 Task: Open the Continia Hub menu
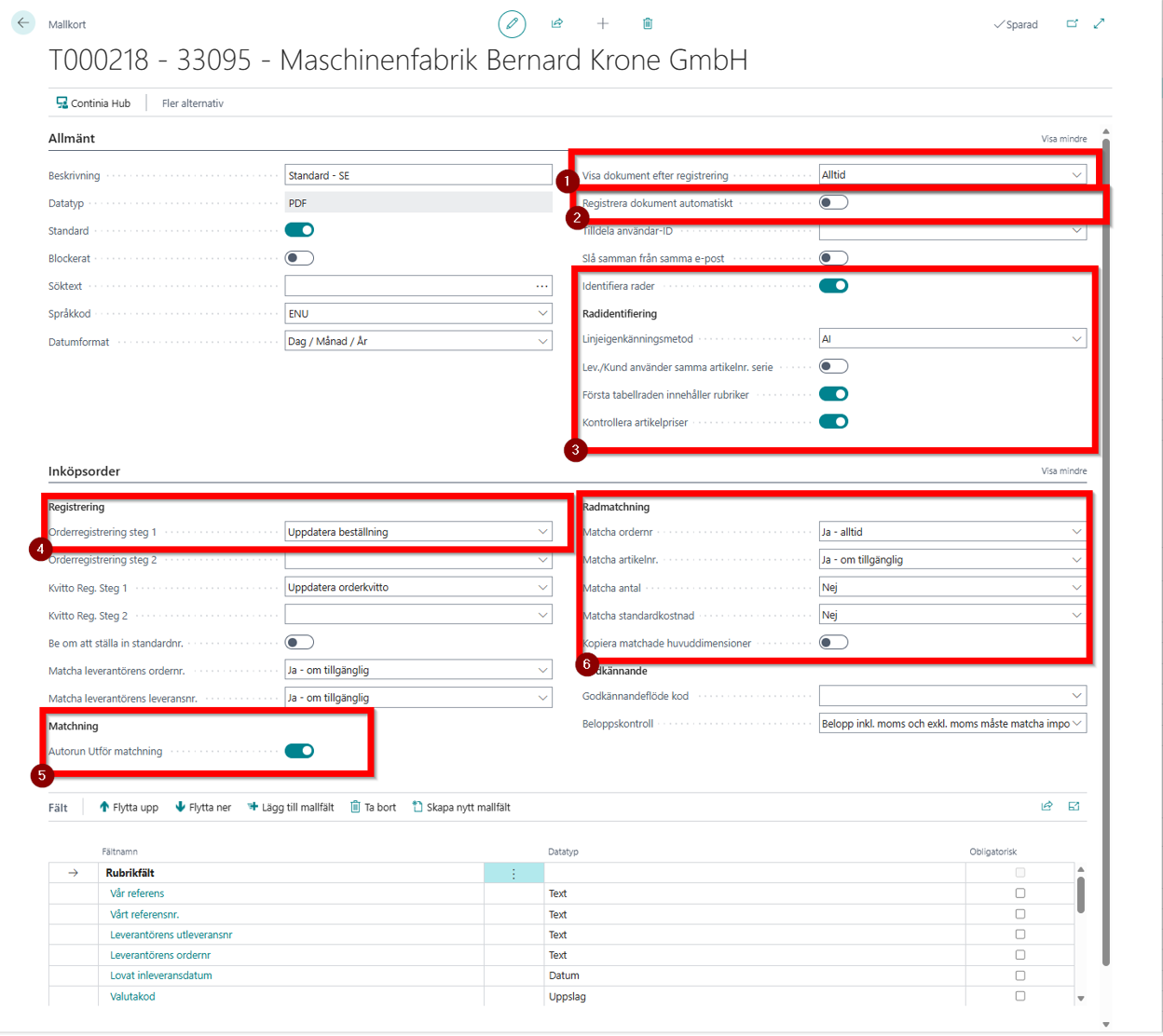[x=93, y=103]
